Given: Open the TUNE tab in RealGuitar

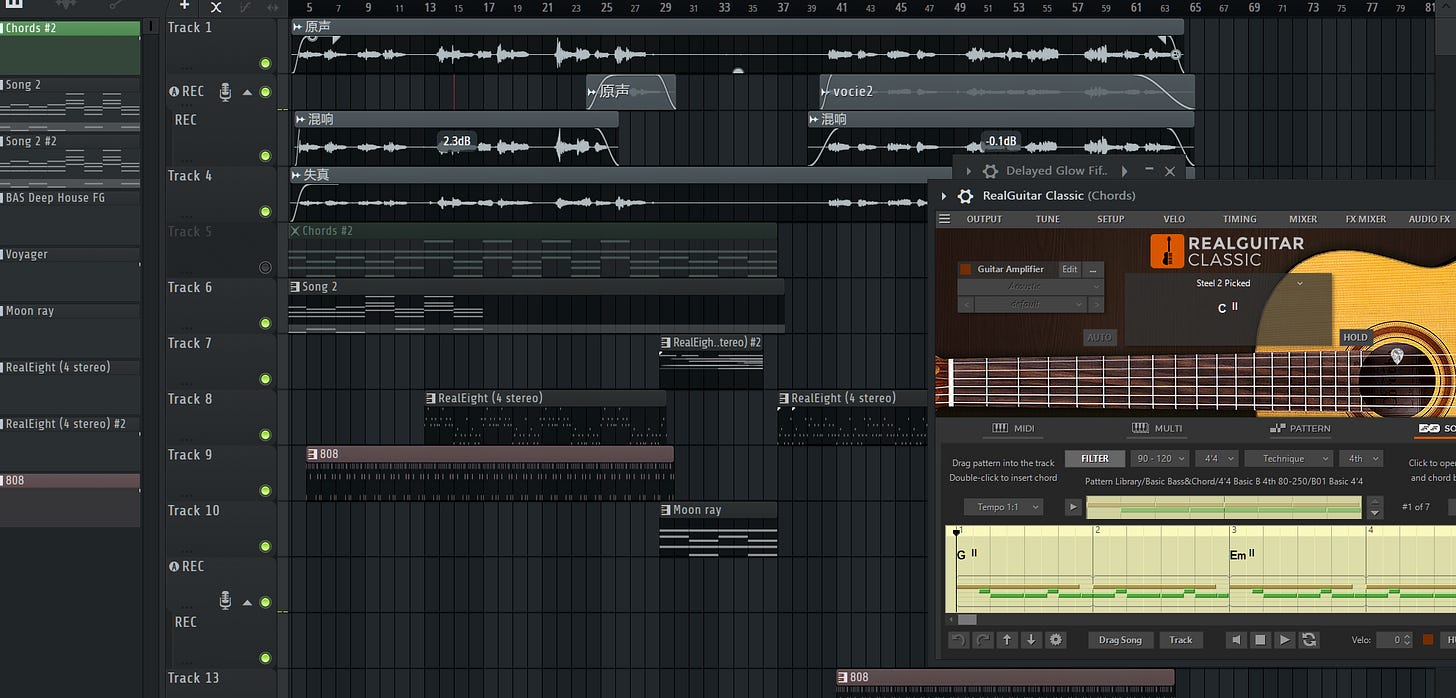Looking at the screenshot, I should pyautogui.click(x=1047, y=219).
